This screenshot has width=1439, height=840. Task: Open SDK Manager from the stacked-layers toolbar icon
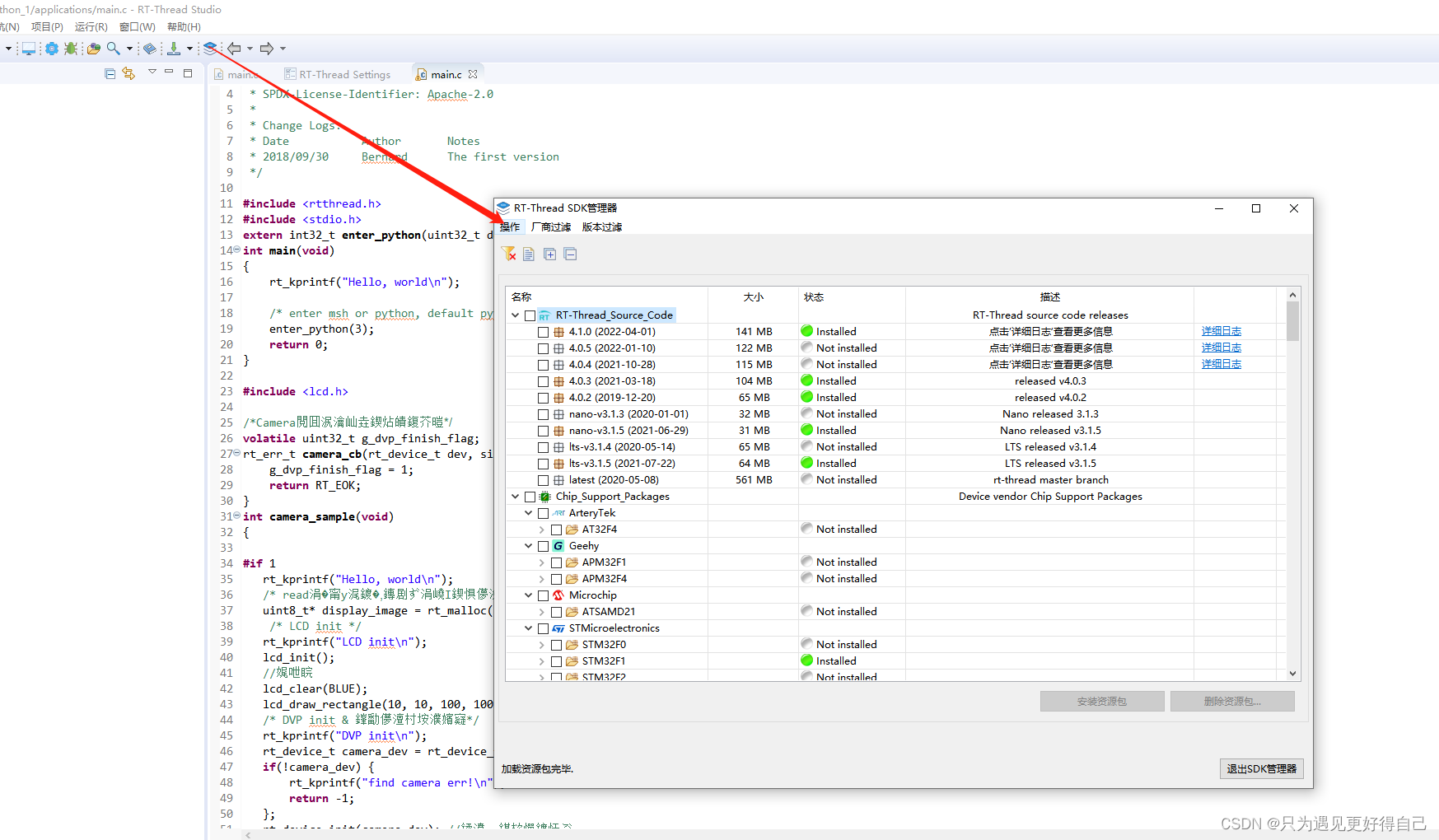tap(210, 49)
